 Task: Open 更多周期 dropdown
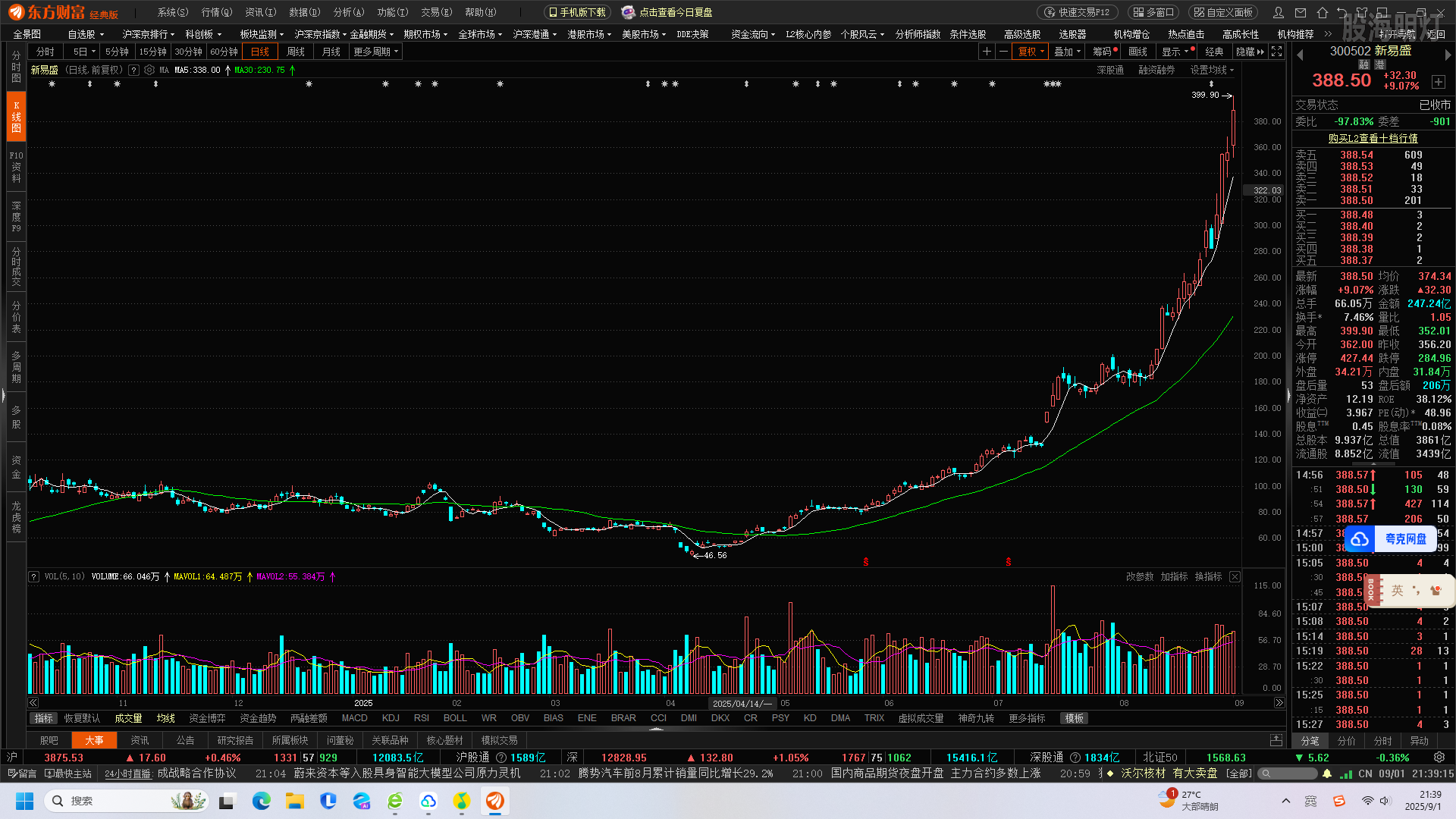point(375,52)
